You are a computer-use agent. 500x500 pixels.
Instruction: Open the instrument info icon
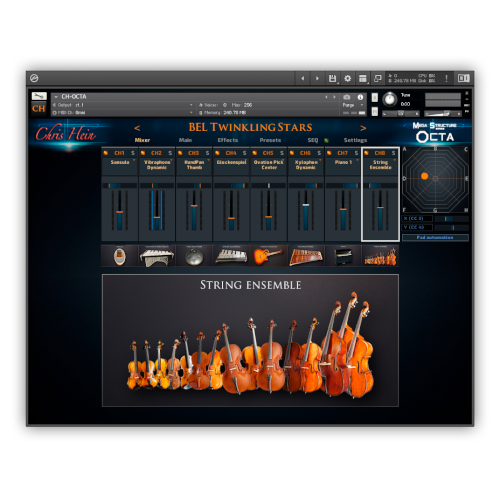(x=360, y=97)
